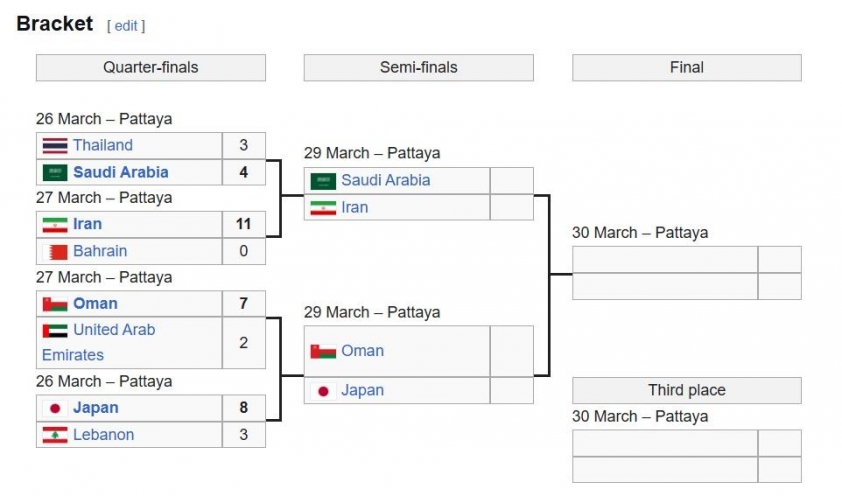Click Japan flag in semi-finals

click(x=323, y=391)
